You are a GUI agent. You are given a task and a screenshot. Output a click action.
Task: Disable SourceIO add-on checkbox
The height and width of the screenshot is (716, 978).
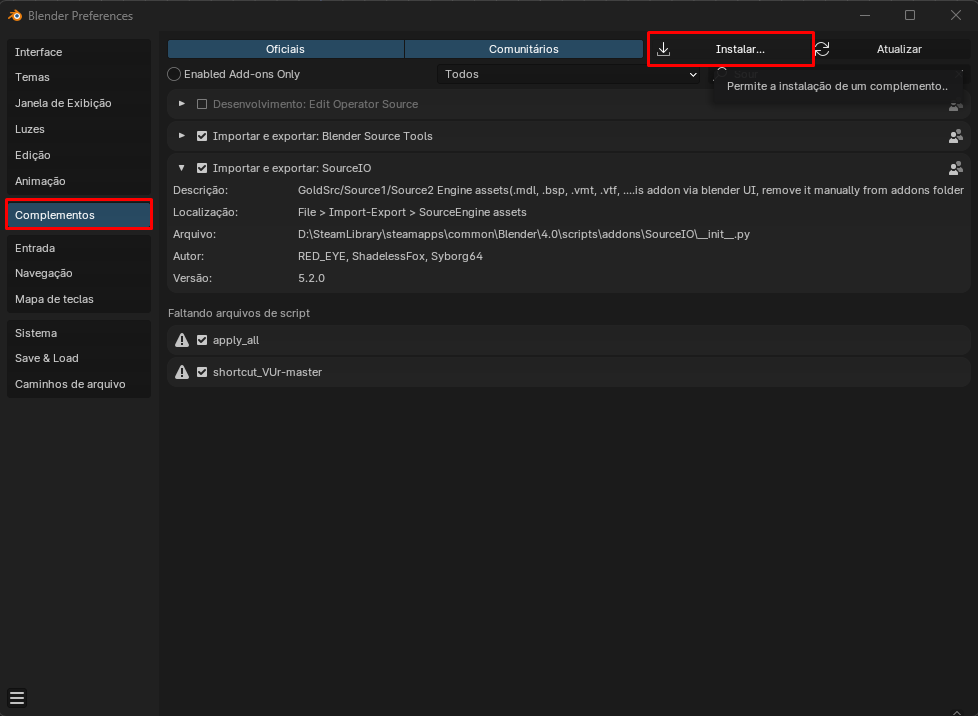(x=202, y=168)
